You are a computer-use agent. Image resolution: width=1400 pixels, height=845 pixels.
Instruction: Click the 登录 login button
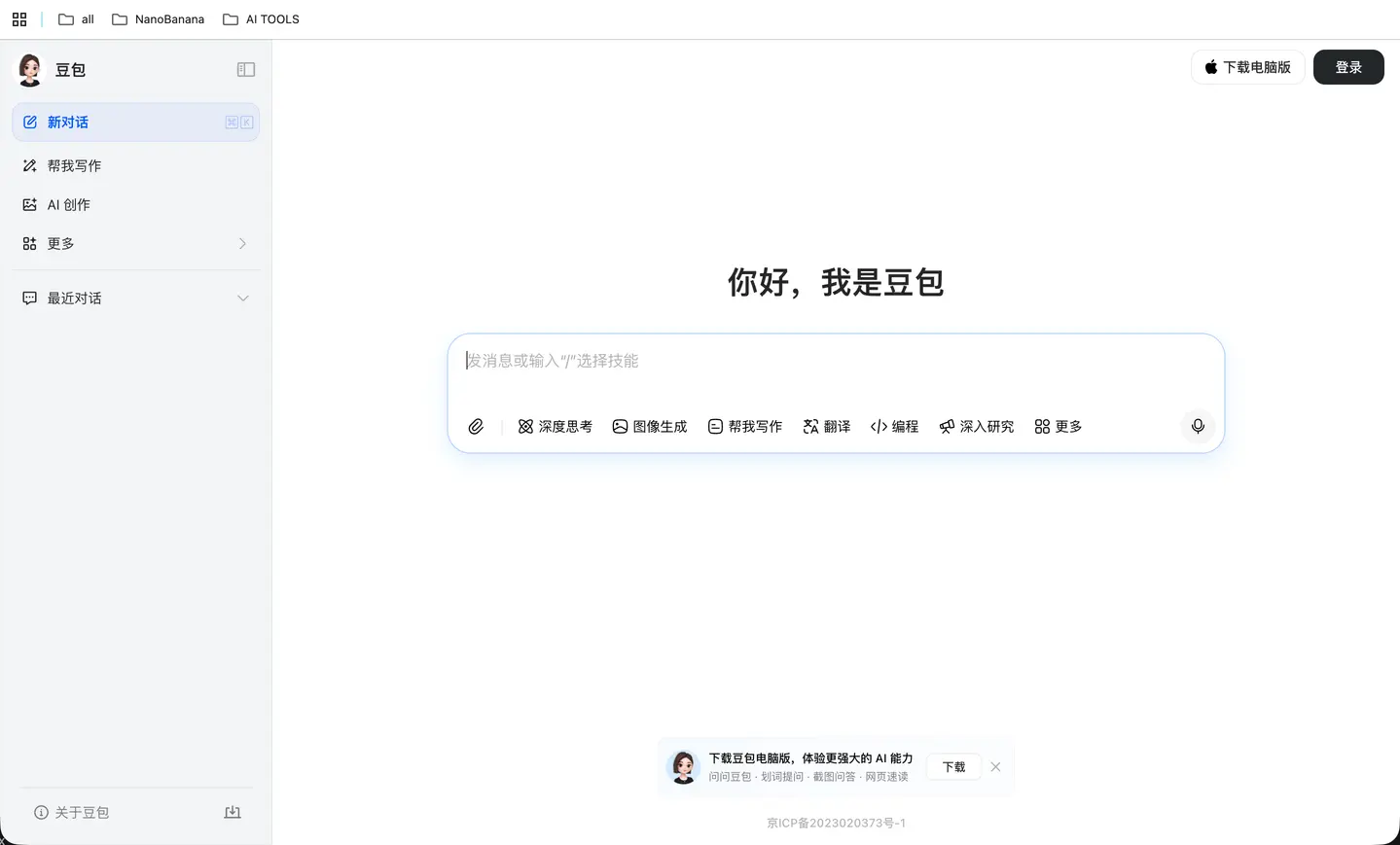tap(1347, 67)
